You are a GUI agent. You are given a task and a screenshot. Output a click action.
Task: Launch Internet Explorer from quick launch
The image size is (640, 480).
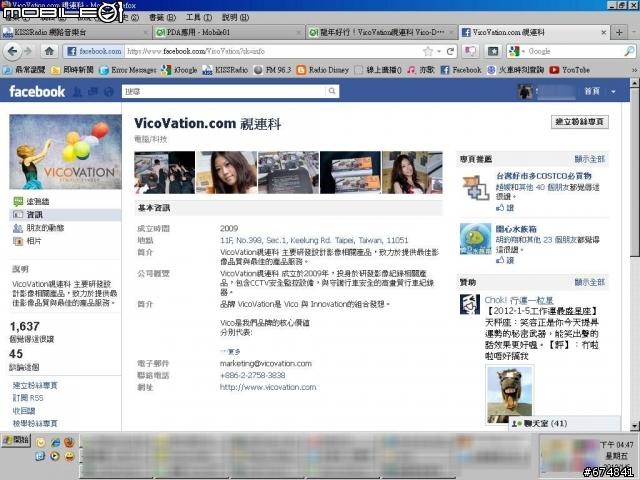[56, 442]
